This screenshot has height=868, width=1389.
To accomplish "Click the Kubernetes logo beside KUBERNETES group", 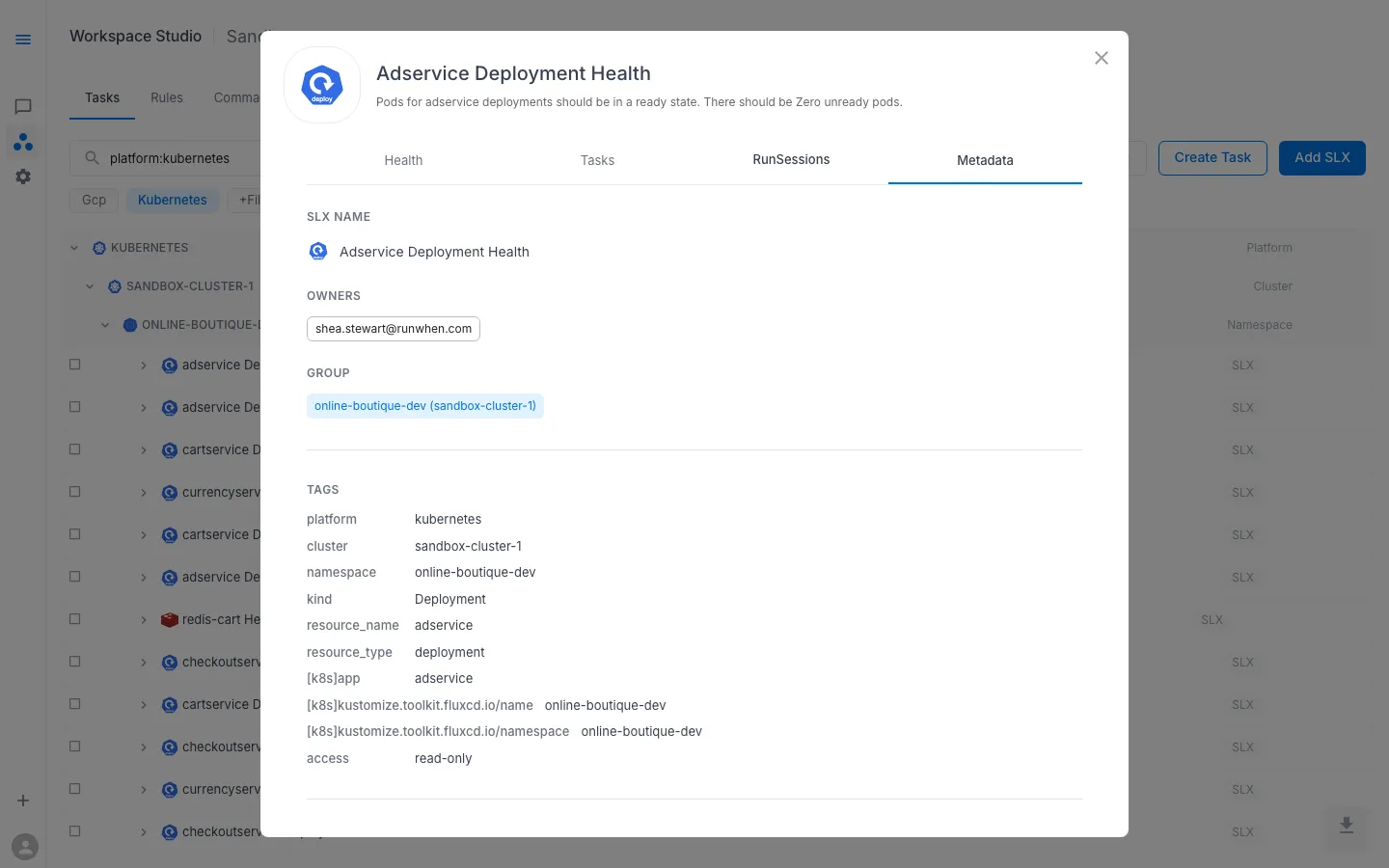I will 98,248.
